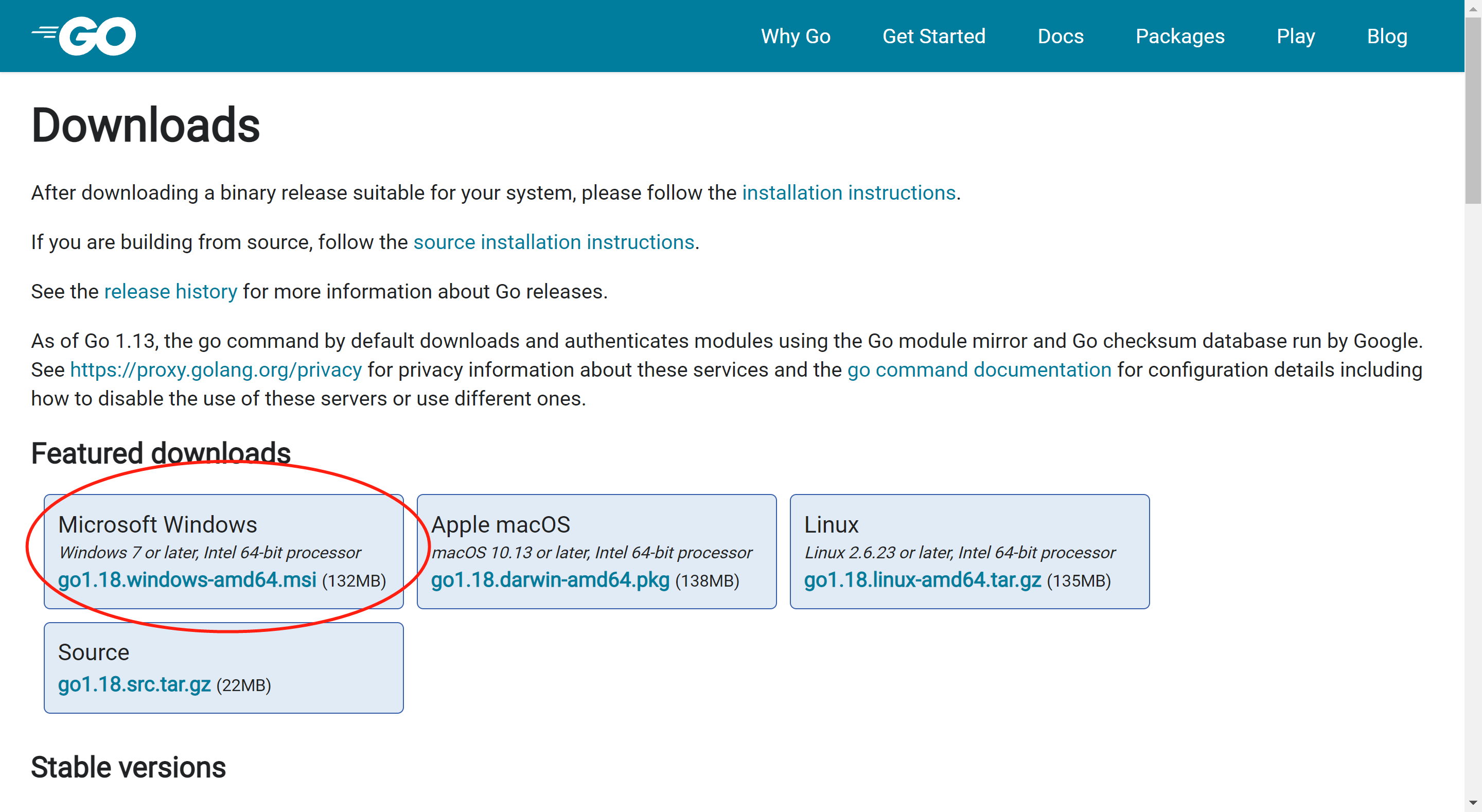
Task: Click the (135MB) size label
Action: coord(1079,581)
